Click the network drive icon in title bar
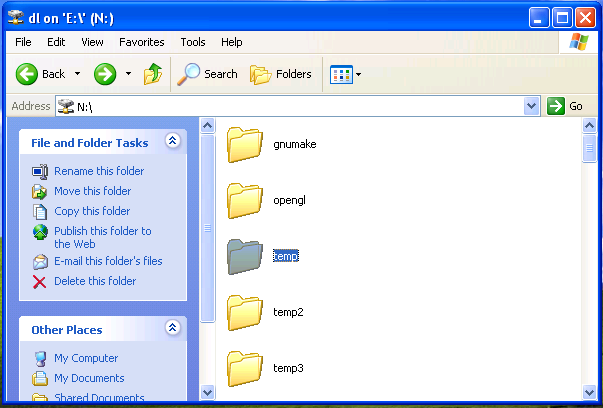The height and width of the screenshot is (408, 603). point(16,18)
